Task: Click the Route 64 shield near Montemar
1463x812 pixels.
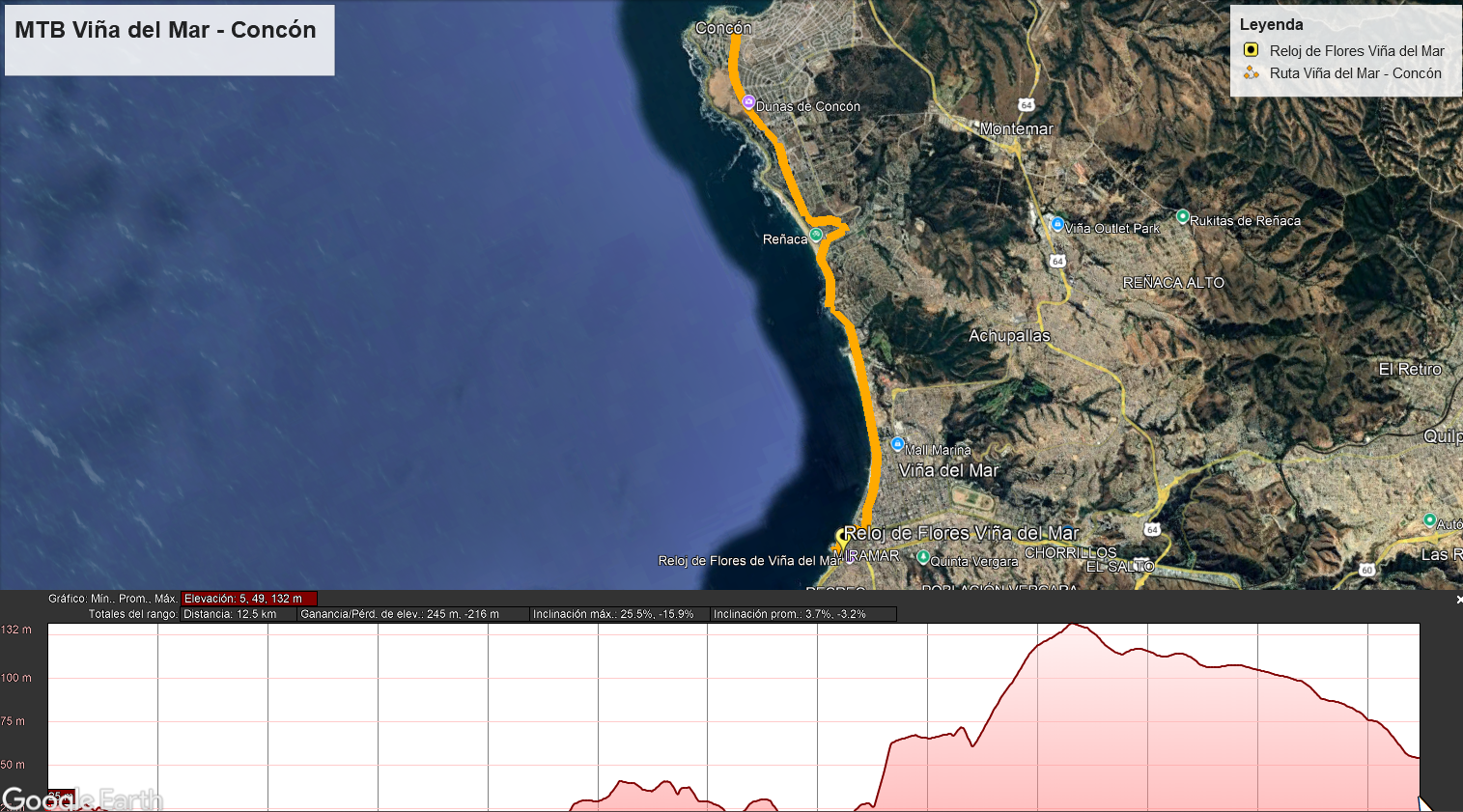Action: (x=1026, y=104)
